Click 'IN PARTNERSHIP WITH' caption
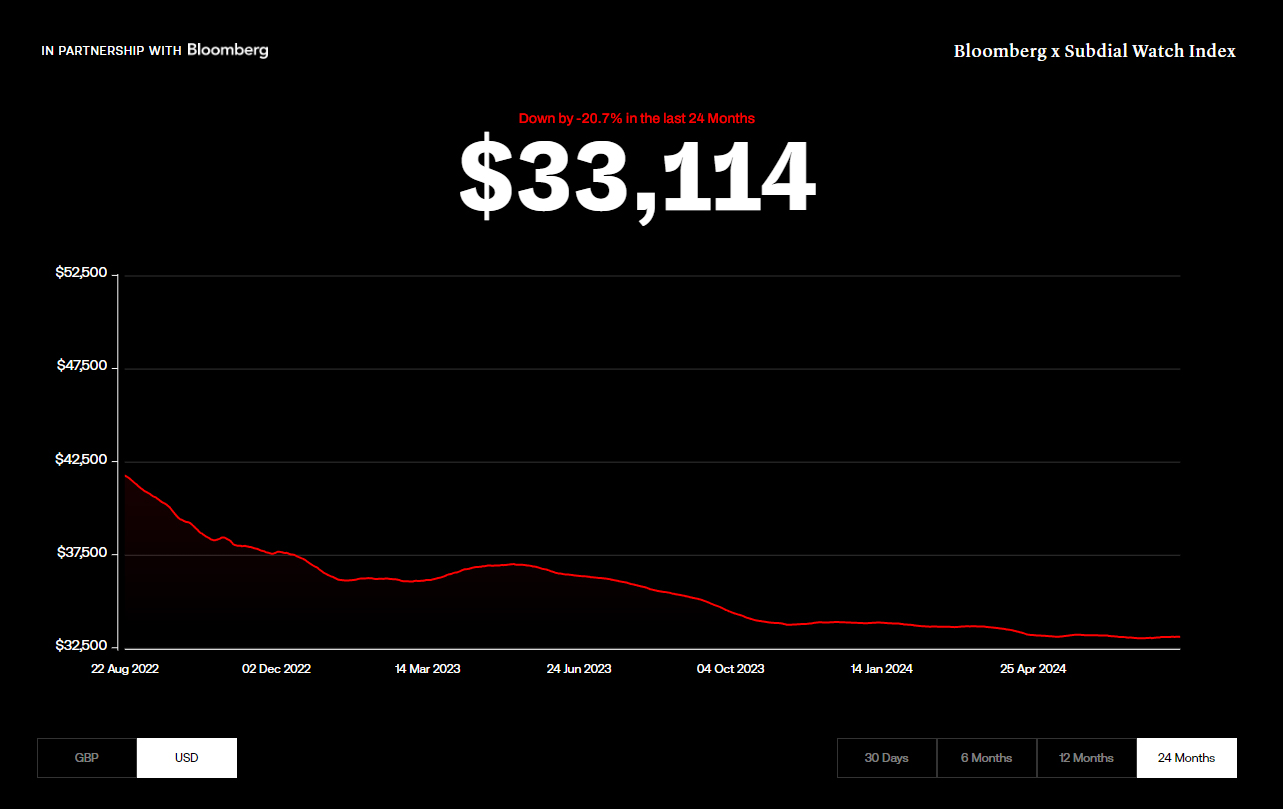Viewport: 1283px width, 809px height. tap(111, 51)
